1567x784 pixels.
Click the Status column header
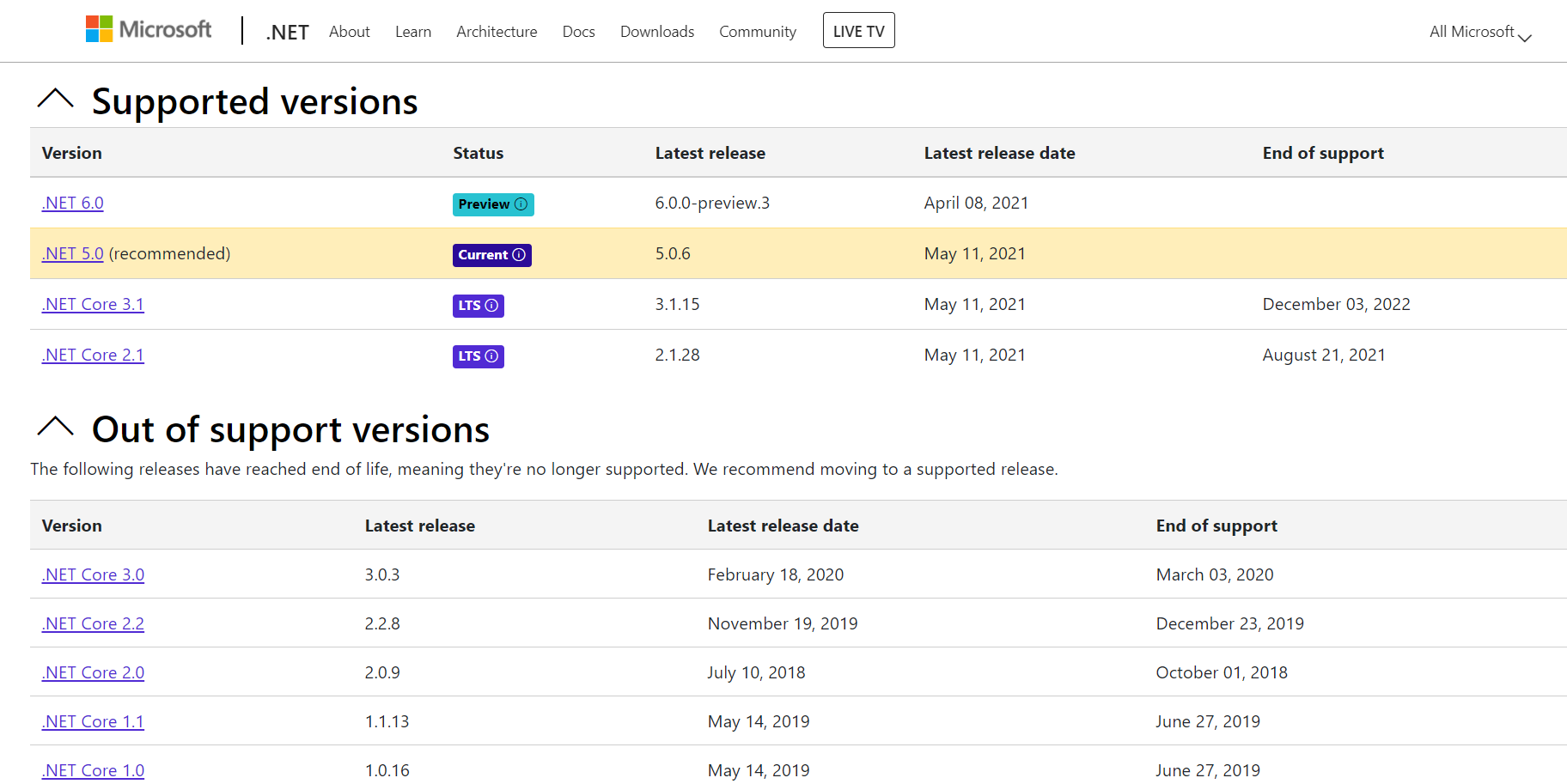479,153
